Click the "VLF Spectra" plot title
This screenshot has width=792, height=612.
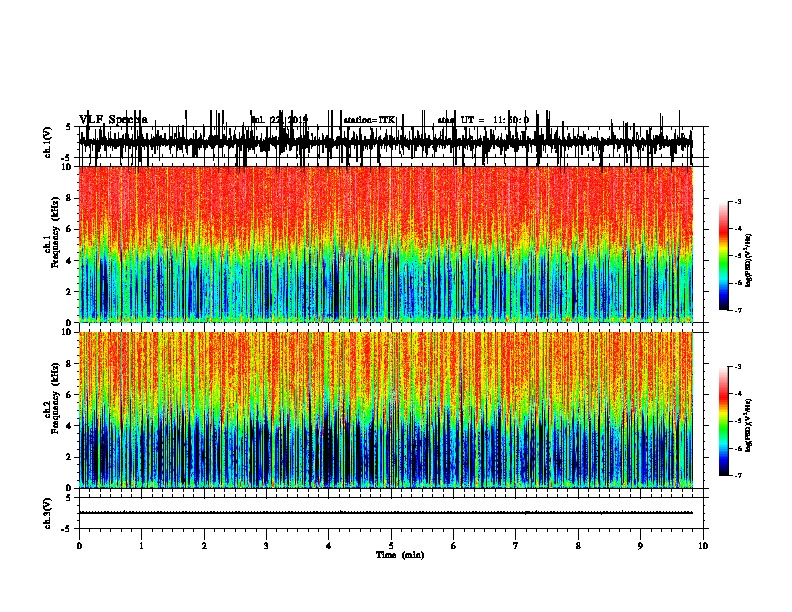tap(113, 120)
